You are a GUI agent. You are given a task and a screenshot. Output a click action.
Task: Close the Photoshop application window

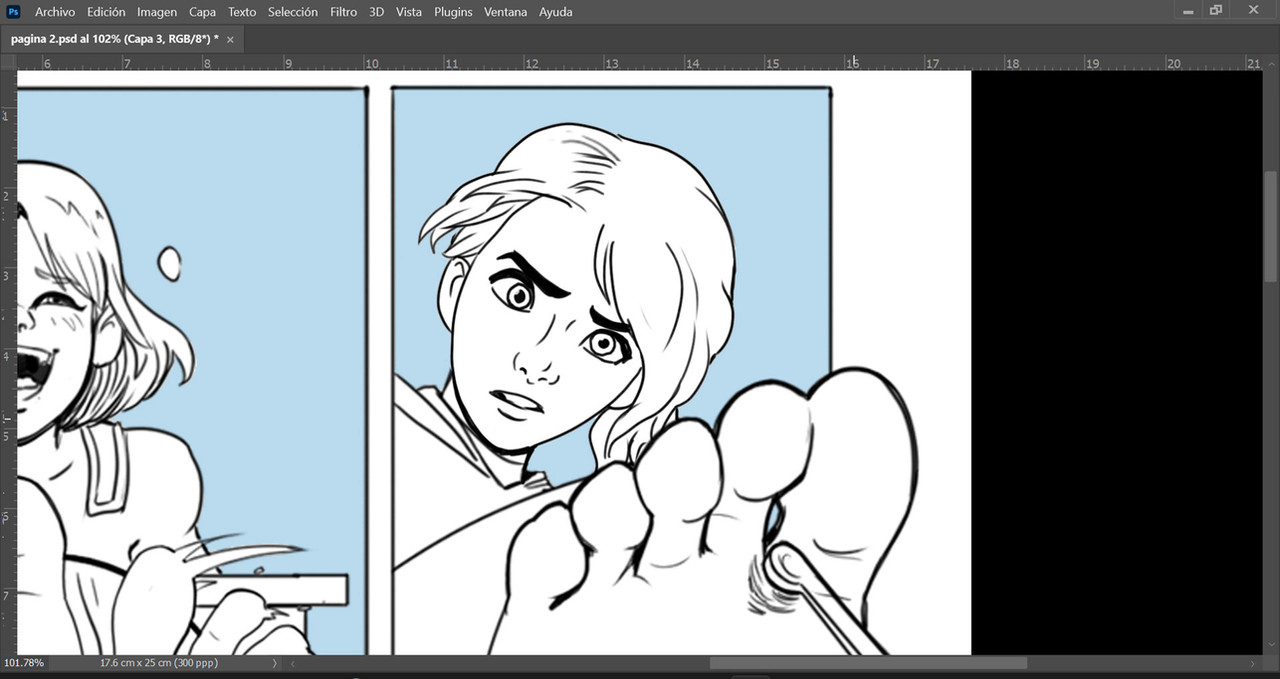click(1252, 11)
